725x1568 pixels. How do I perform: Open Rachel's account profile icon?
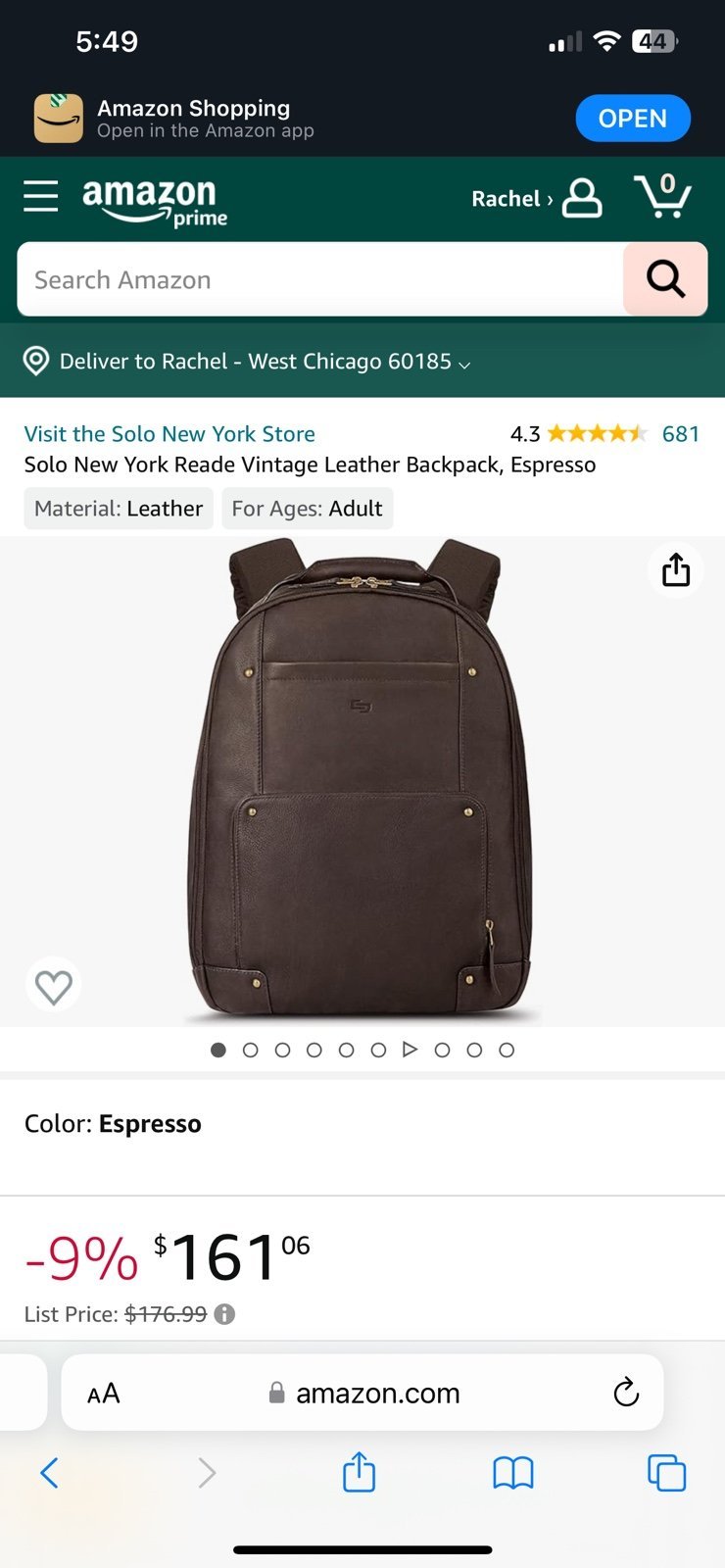point(582,198)
